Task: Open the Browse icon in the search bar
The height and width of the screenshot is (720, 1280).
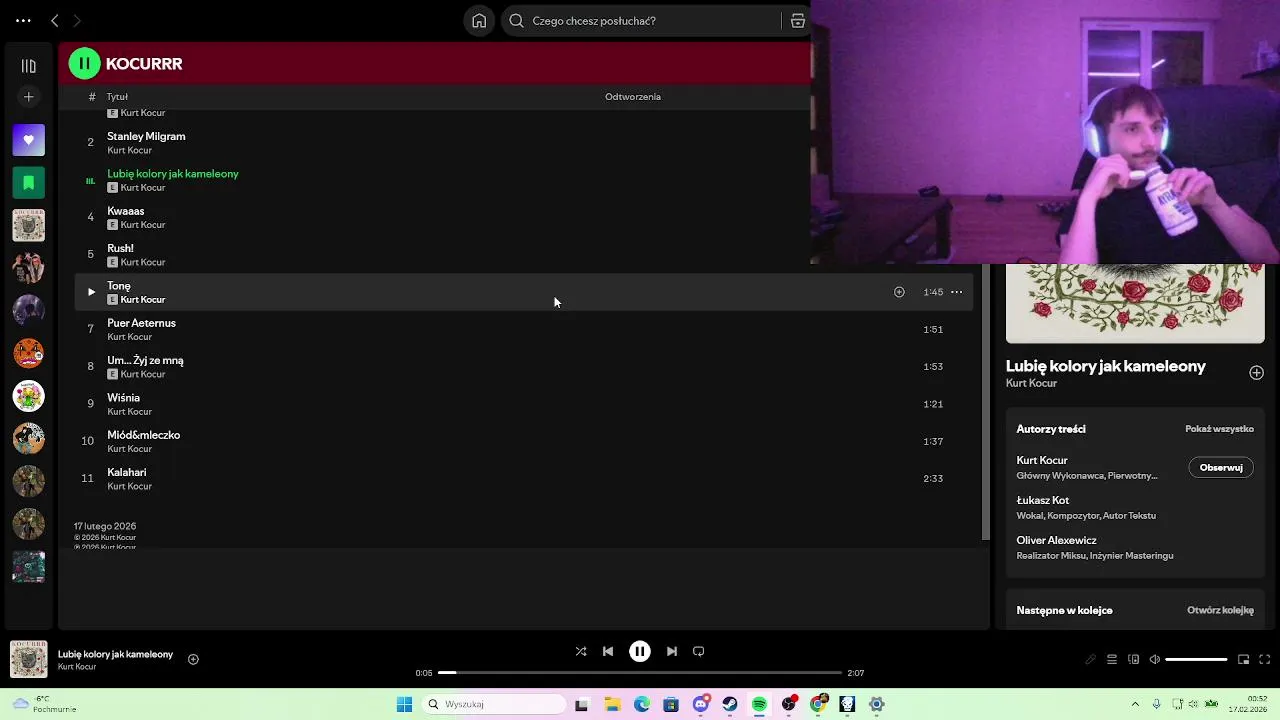Action: [797, 20]
